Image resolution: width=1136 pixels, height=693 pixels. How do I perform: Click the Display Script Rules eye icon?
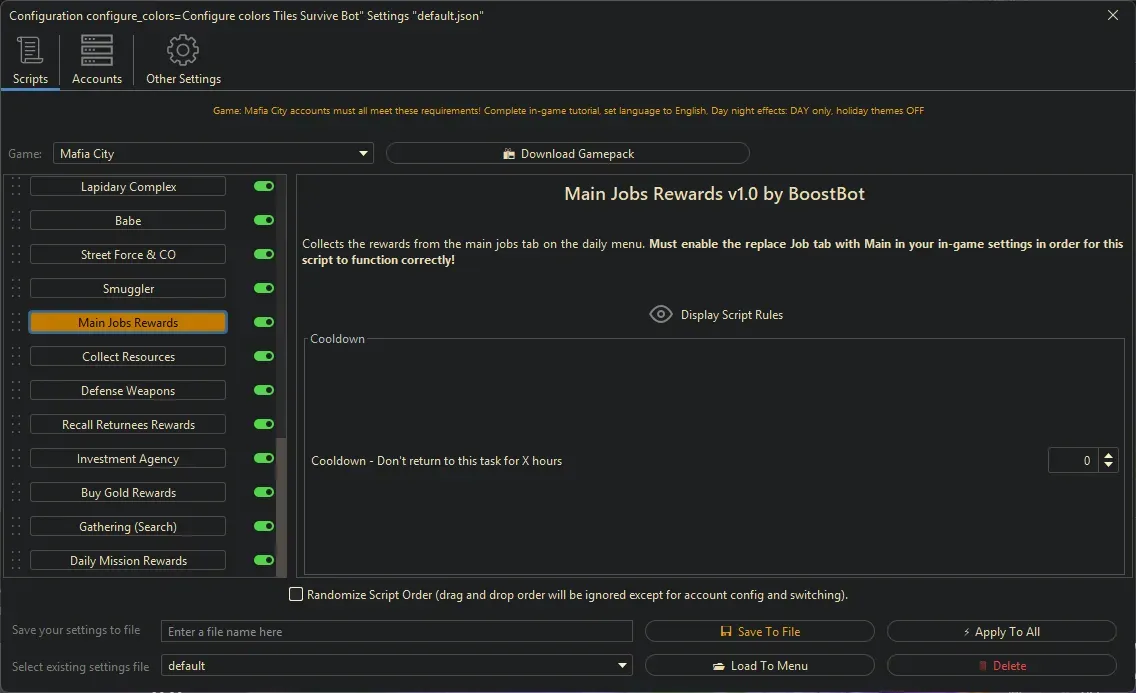click(x=660, y=313)
